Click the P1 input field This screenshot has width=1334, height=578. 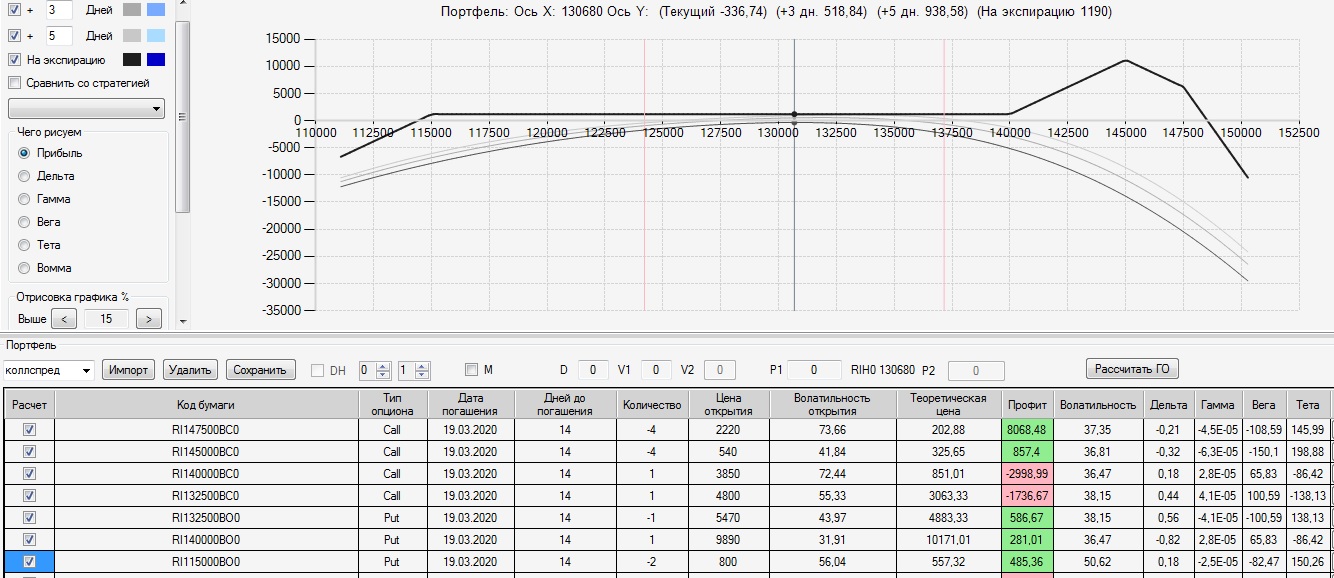(x=813, y=370)
